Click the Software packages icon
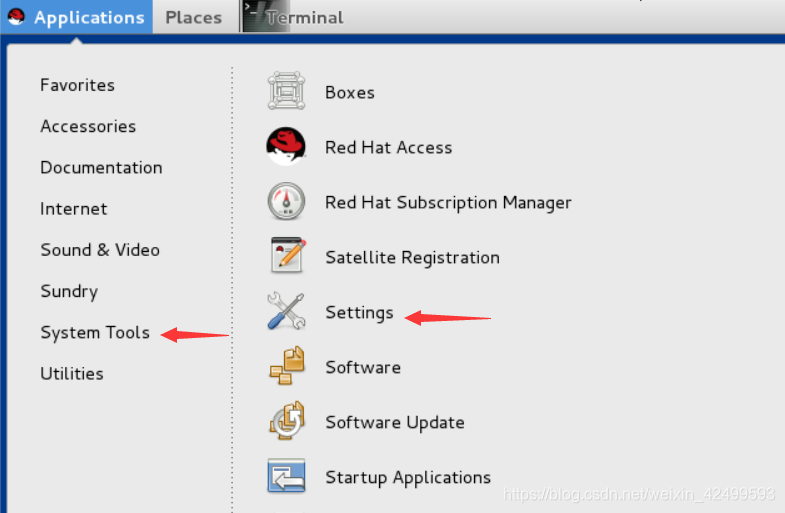Screen dimensions: 785x513 click(287, 366)
